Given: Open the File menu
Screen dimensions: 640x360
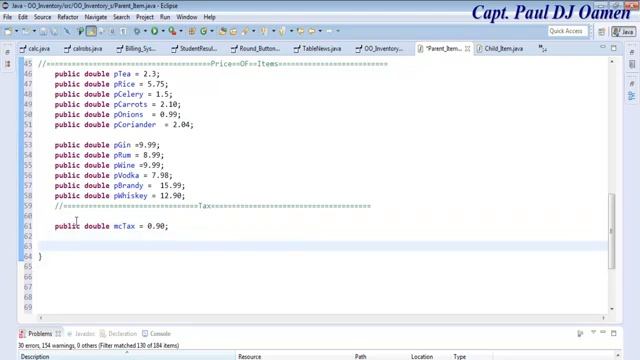Looking at the screenshot, I should pos(7,17).
